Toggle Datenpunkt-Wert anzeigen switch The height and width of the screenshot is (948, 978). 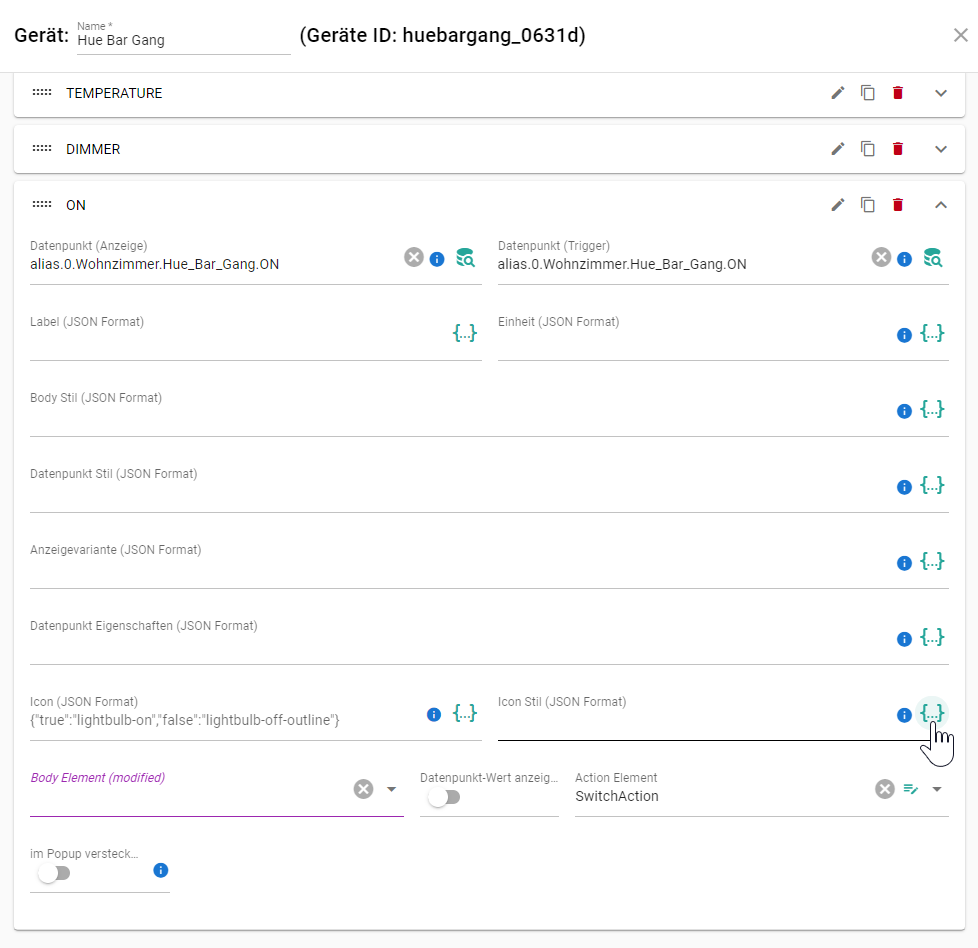coord(445,797)
